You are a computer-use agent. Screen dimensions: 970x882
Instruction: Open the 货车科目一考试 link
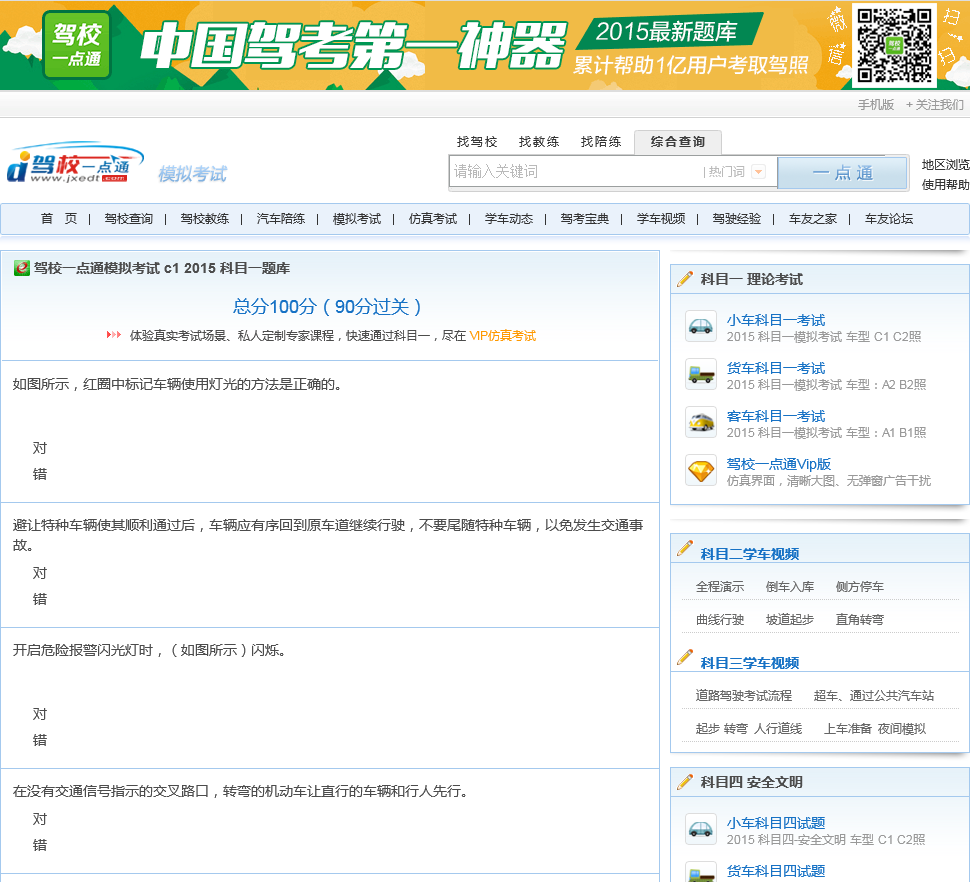pyautogui.click(x=776, y=368)
